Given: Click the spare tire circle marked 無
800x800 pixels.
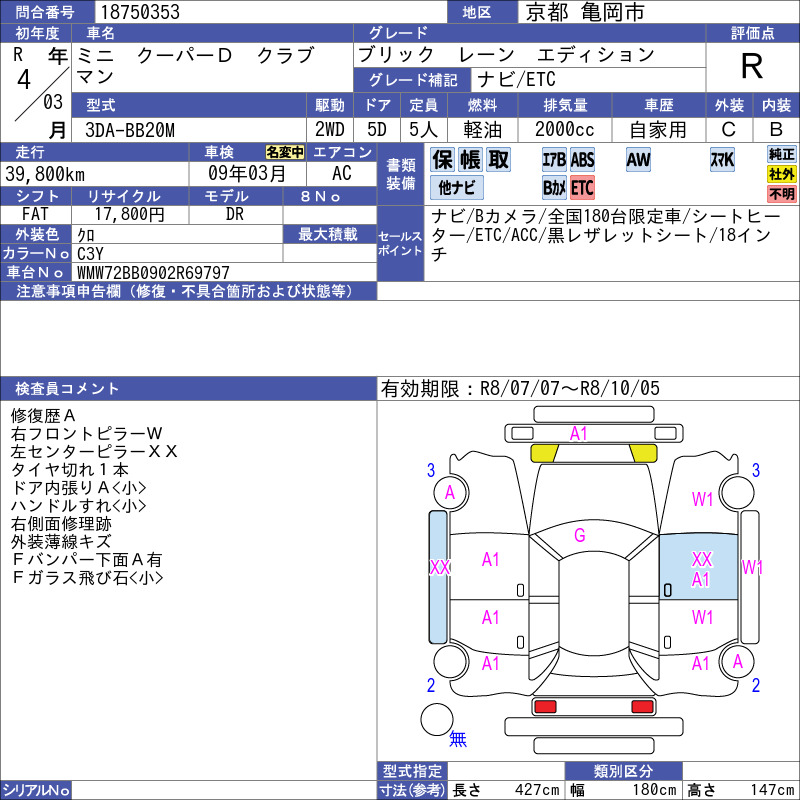Looking at the screenshot, I should pos(437,719).
